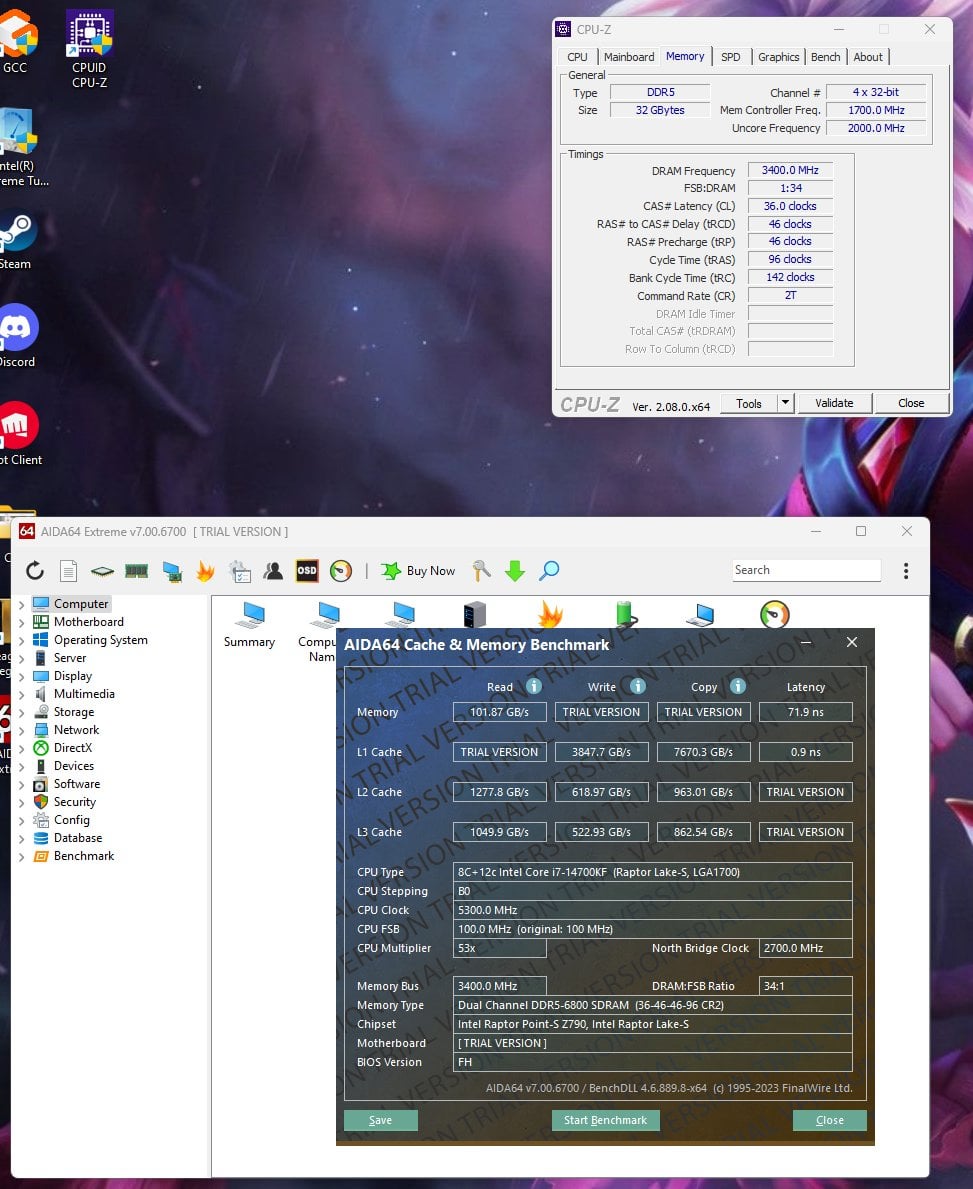Image resolution: width=973 pixels, height=1189 pixels.
Task: Click the user silhouette toolbar icon
Action: coord(273,571)
